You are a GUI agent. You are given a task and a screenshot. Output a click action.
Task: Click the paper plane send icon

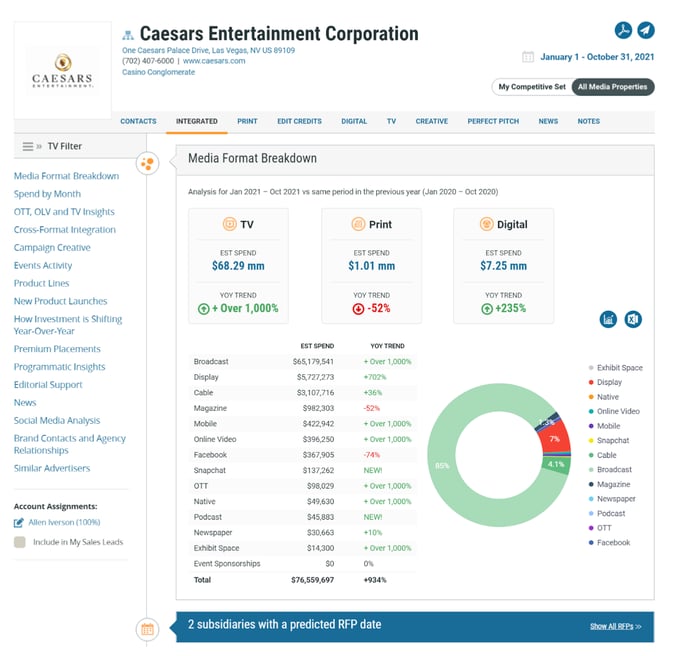tap(646, 30)
